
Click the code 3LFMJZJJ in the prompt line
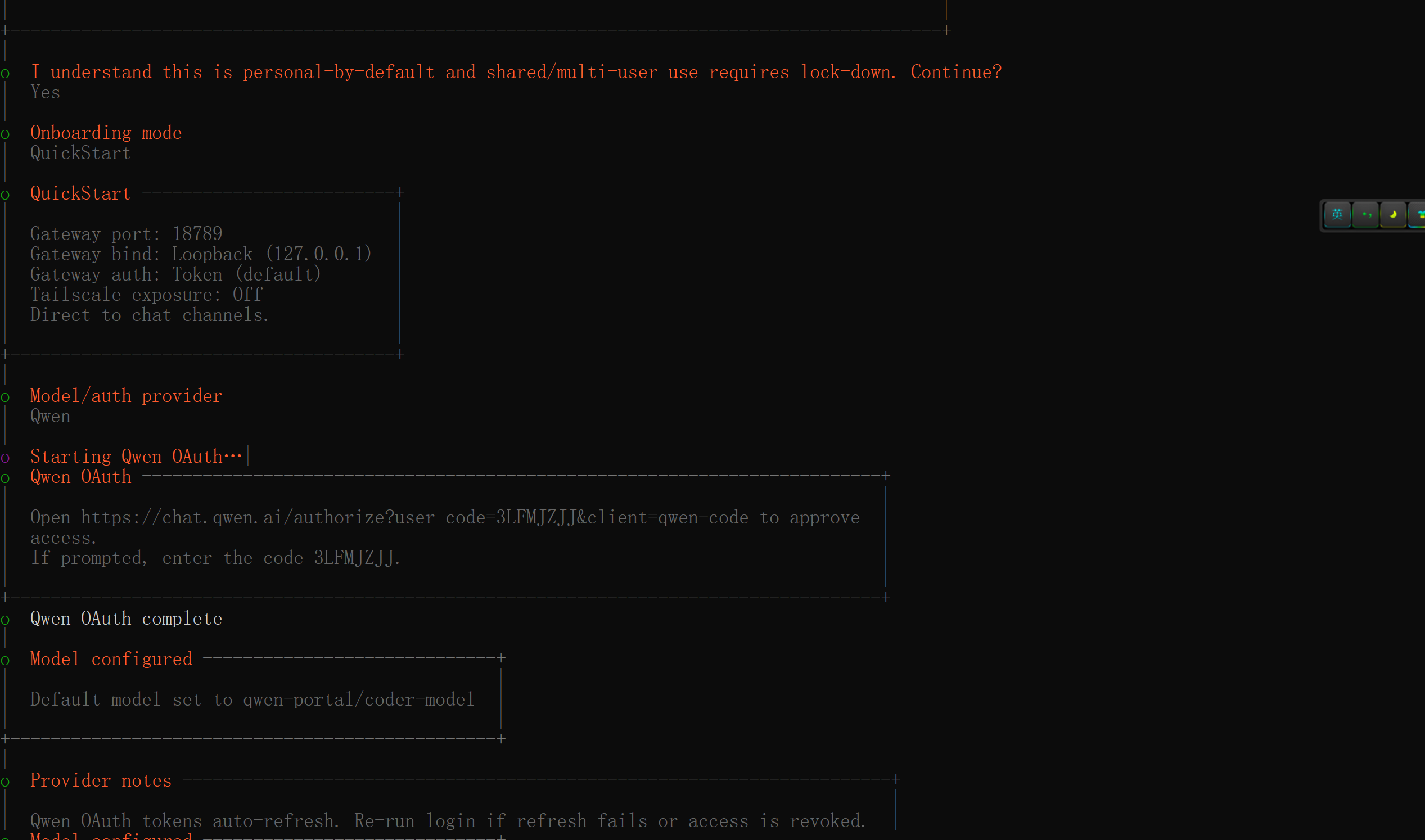coord(354,558)
